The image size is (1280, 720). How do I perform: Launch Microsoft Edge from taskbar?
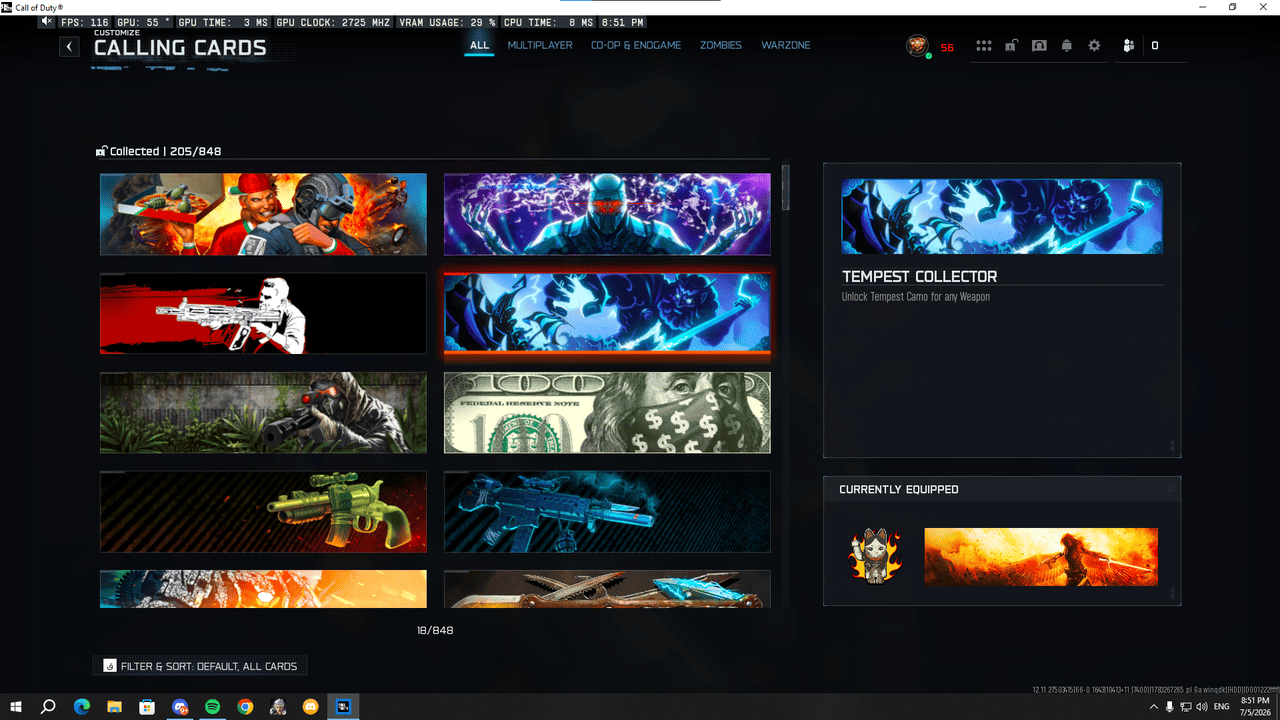82,707
